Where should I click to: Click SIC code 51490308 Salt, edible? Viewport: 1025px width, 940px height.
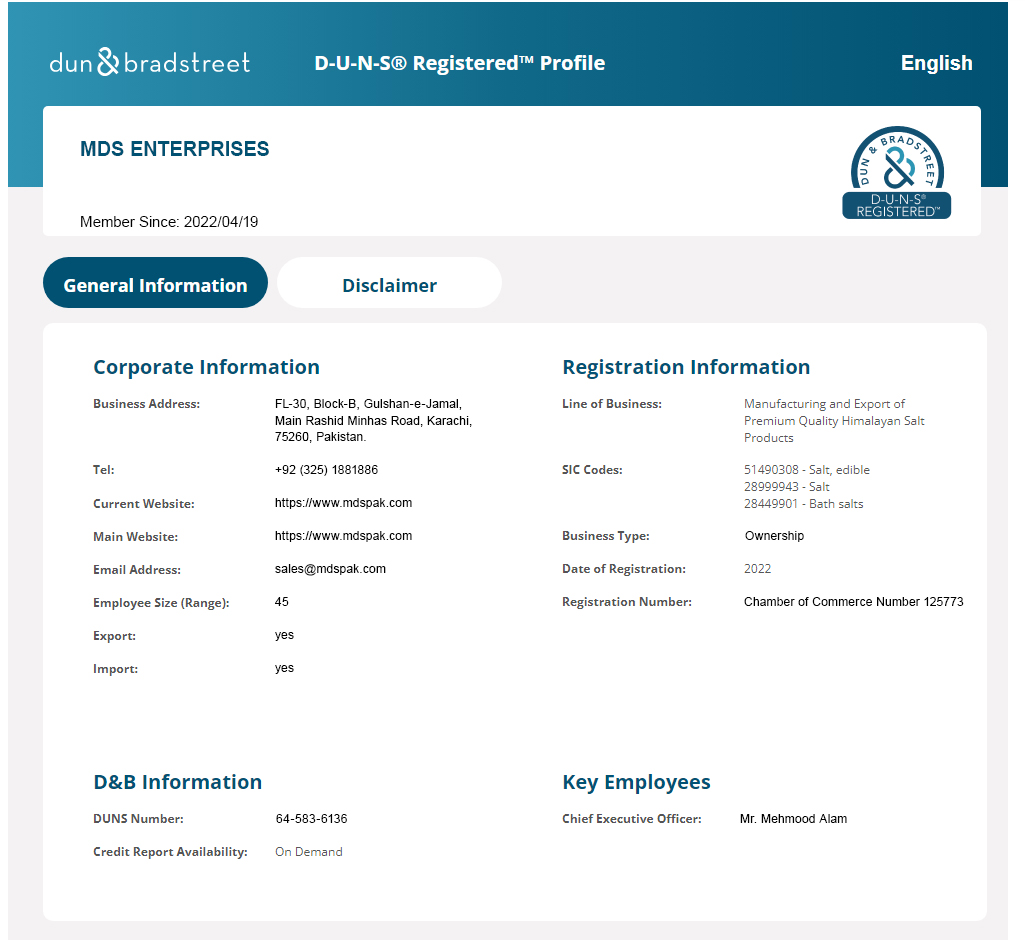pos(806,470)
